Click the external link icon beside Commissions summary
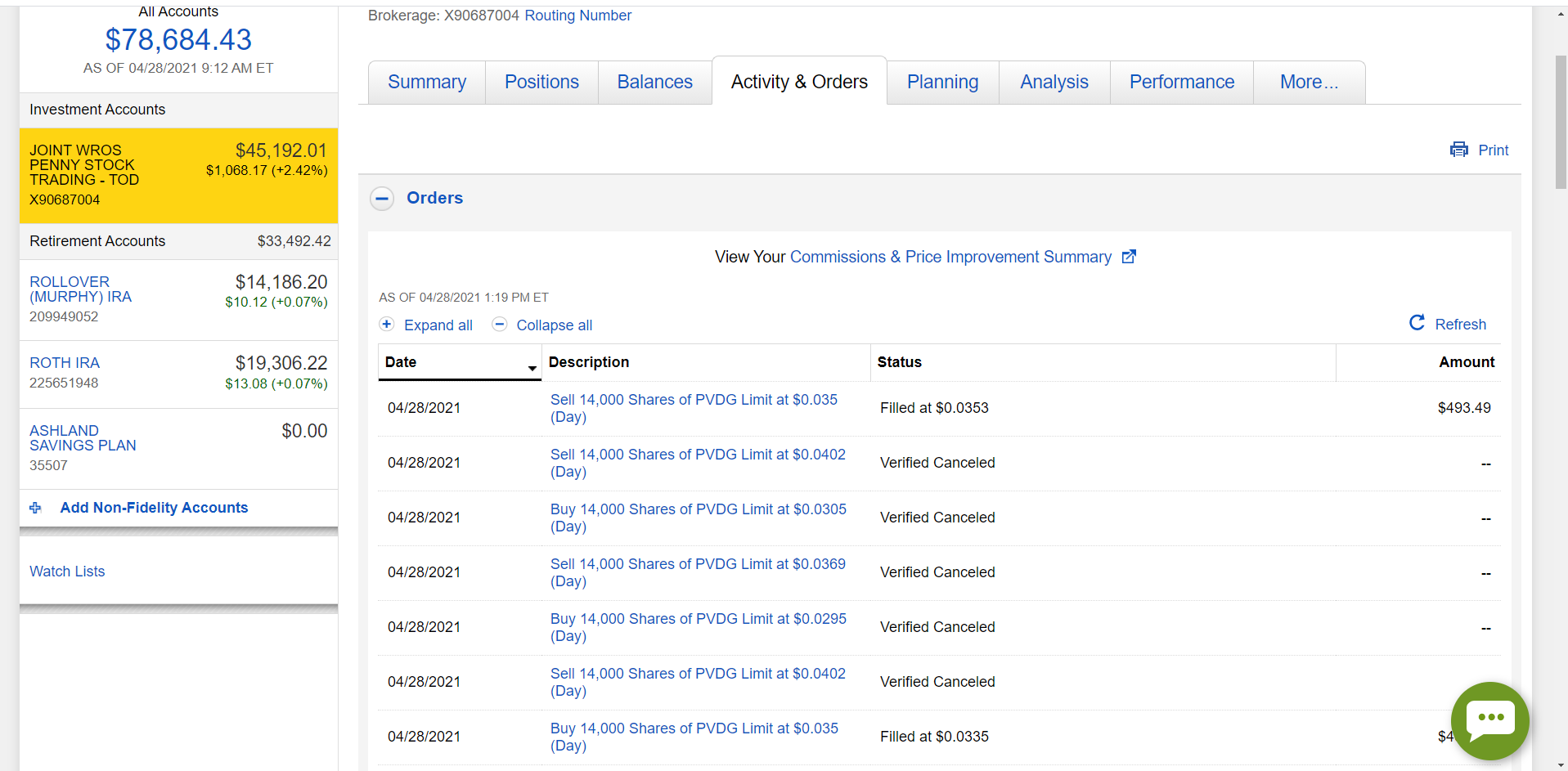The image size is (1568, 771). (x=1129, y=257)
